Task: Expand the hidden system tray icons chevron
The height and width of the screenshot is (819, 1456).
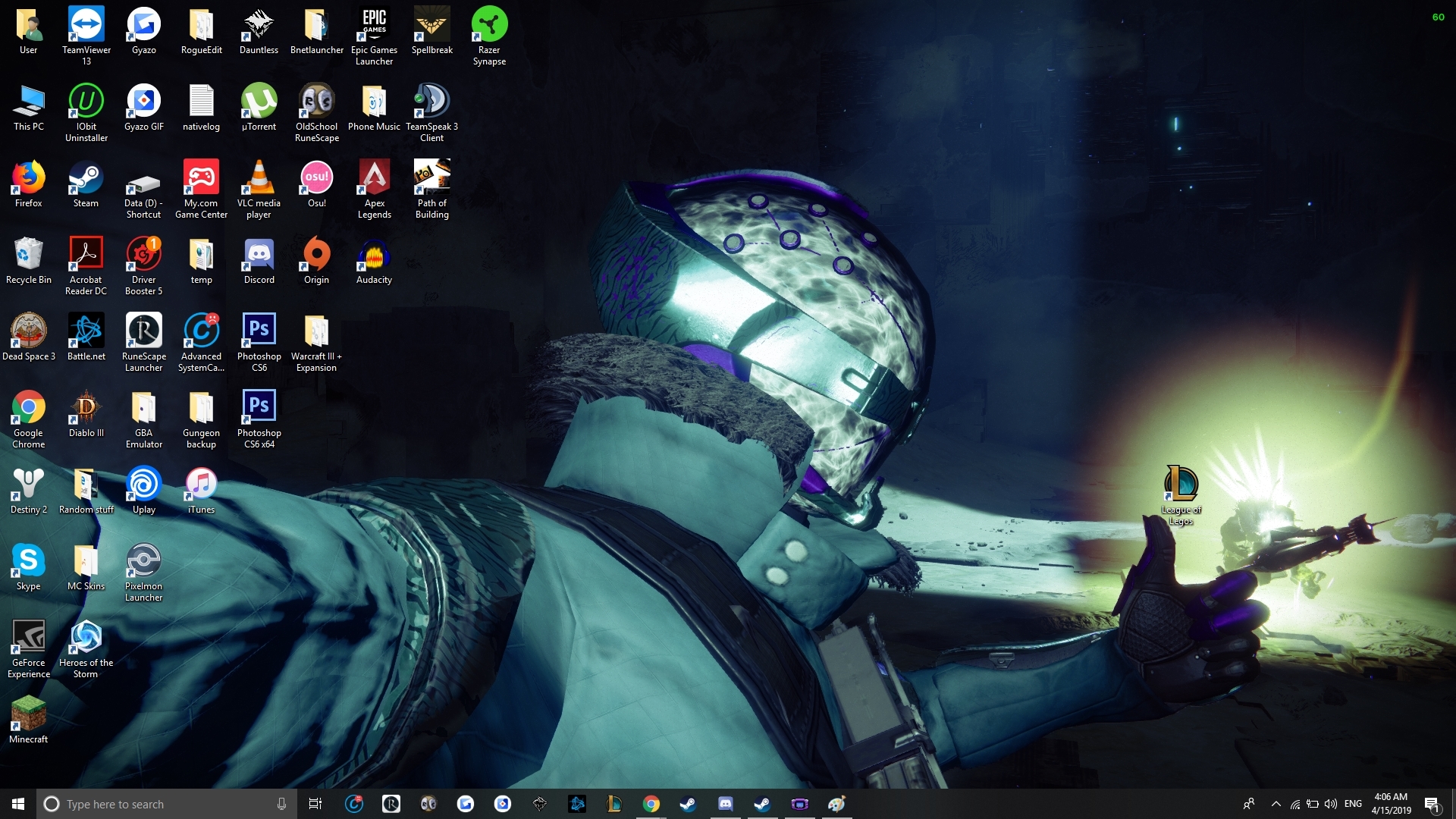Action: pyautogui.click(x=1276, y=804)
